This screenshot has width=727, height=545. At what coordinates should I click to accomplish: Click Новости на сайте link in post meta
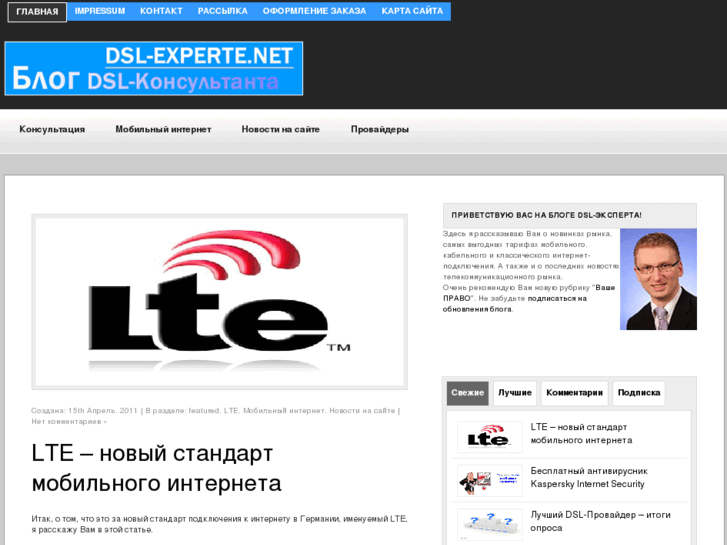tap(362, 410)
